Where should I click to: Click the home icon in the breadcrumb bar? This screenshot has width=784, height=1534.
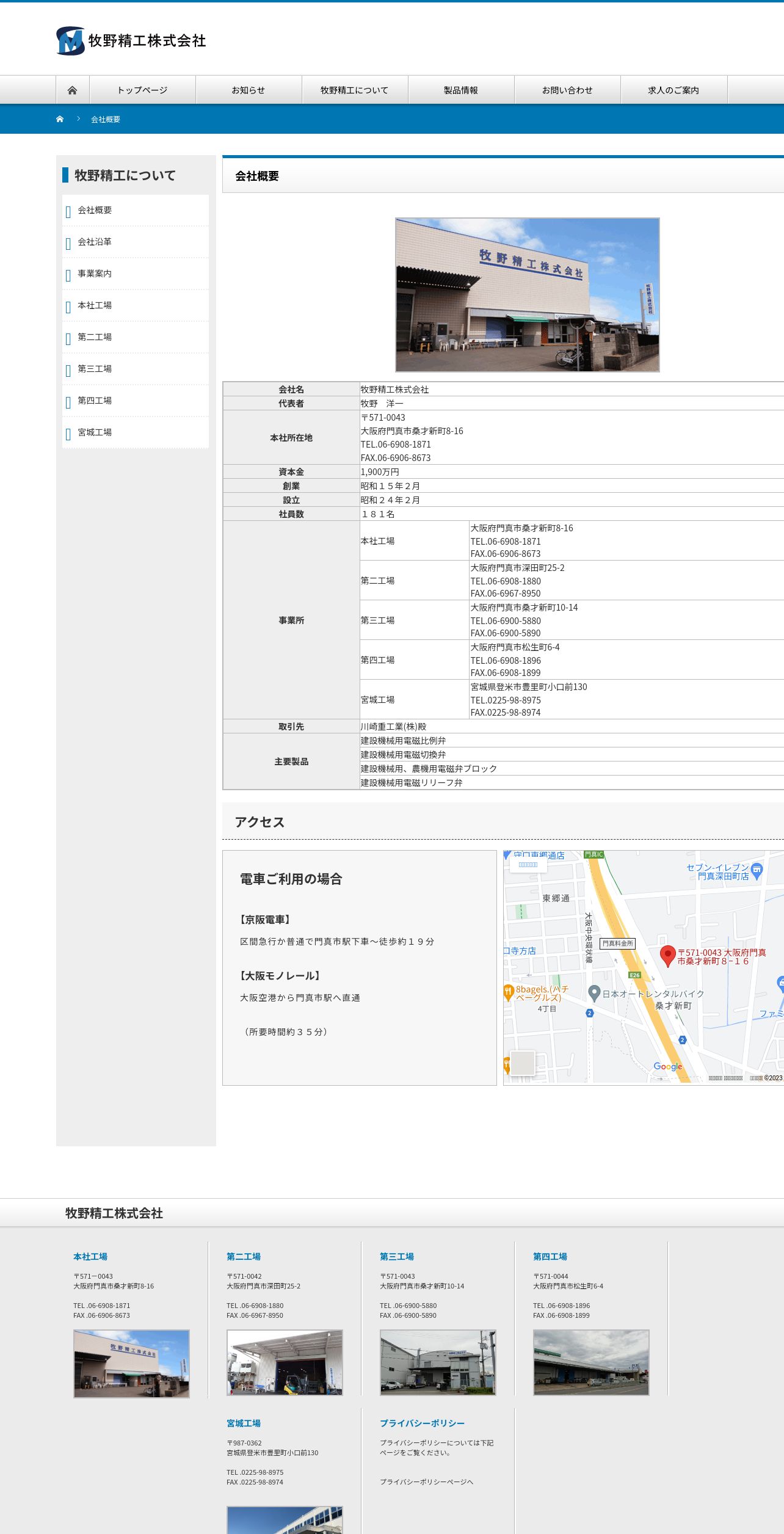tap(60, 119)
